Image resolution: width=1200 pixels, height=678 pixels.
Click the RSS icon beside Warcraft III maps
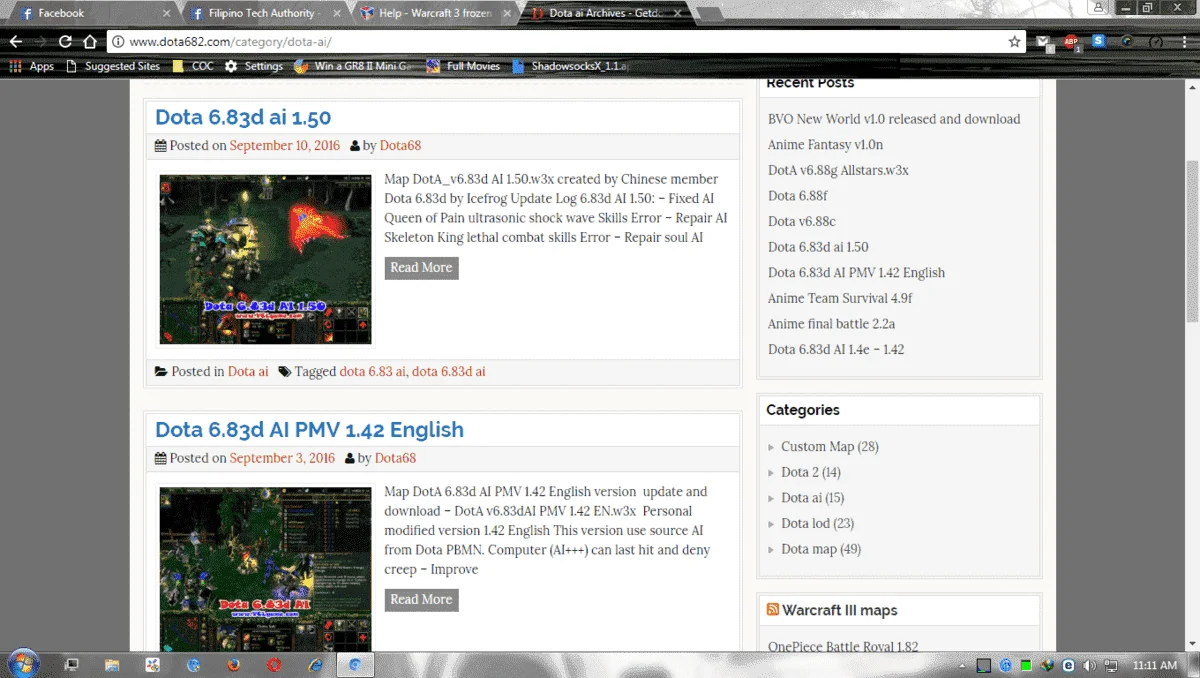coord(773,610)
